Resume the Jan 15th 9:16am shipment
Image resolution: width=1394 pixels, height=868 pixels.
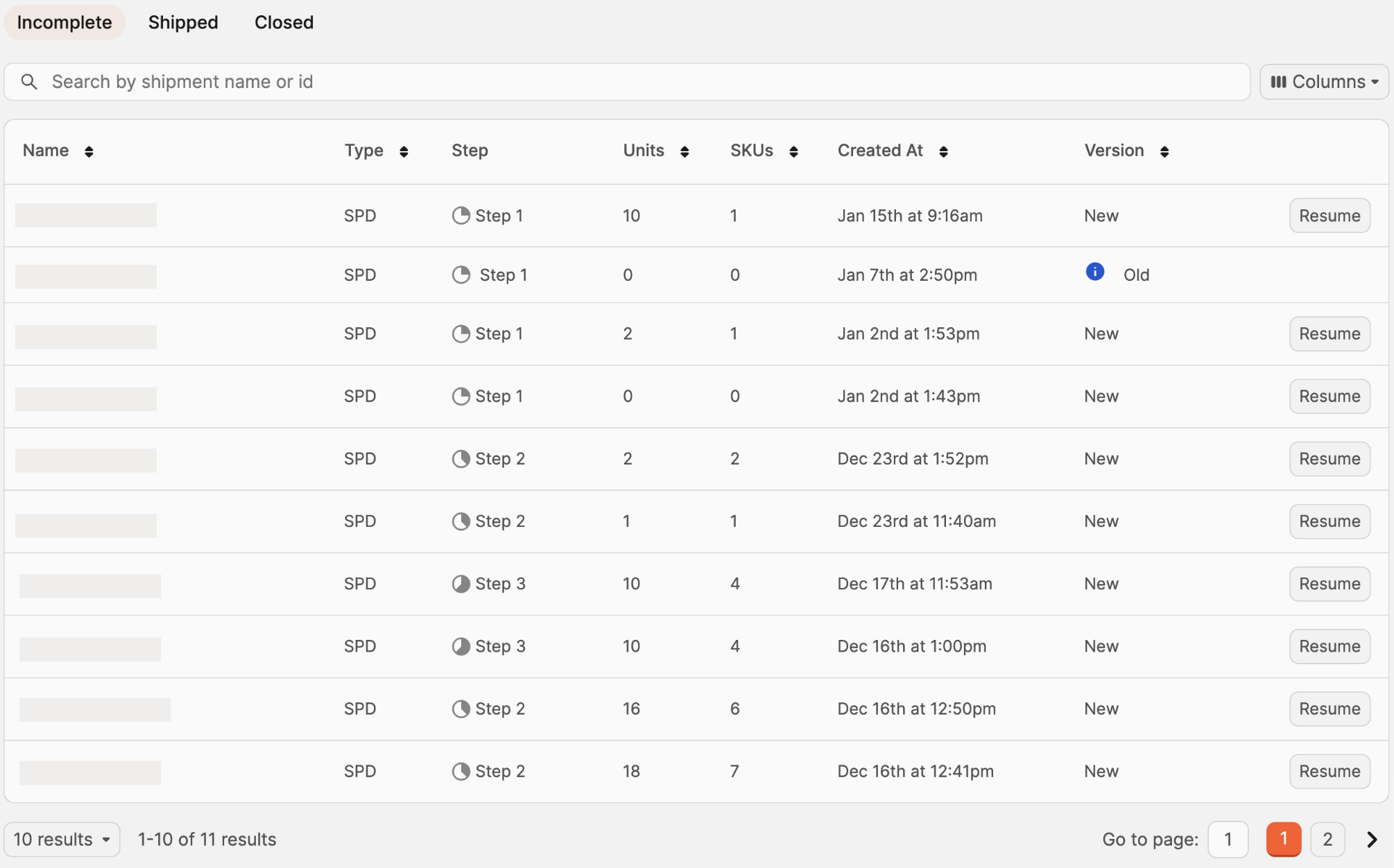tap(1330, 216)
